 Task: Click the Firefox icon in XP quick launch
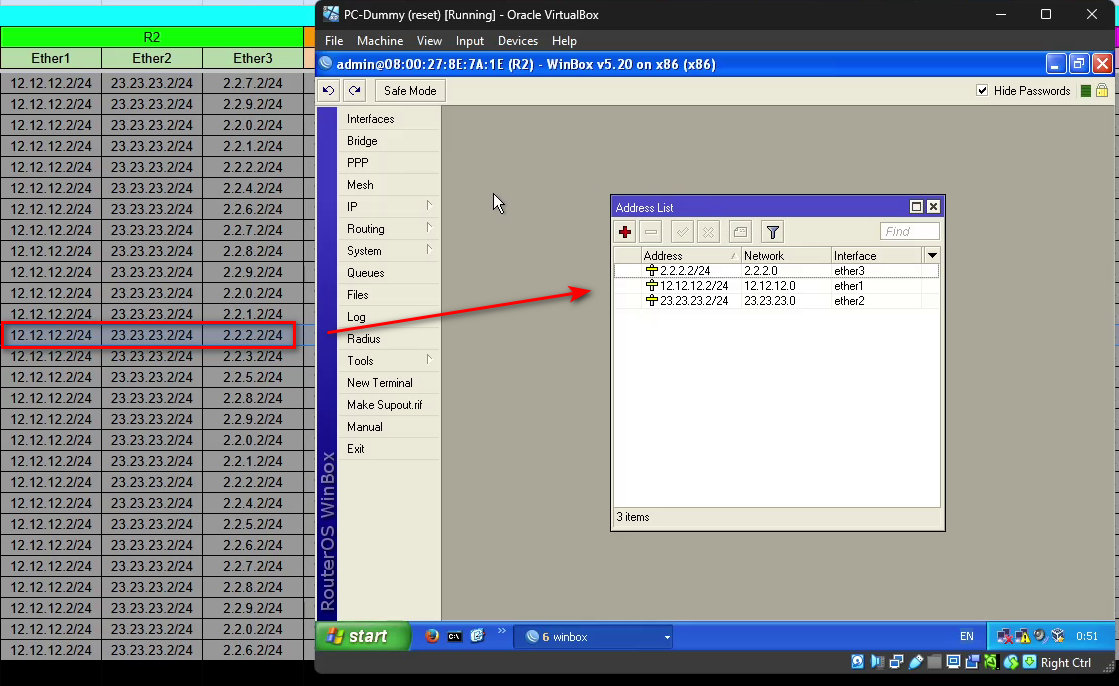coord(432,636)
